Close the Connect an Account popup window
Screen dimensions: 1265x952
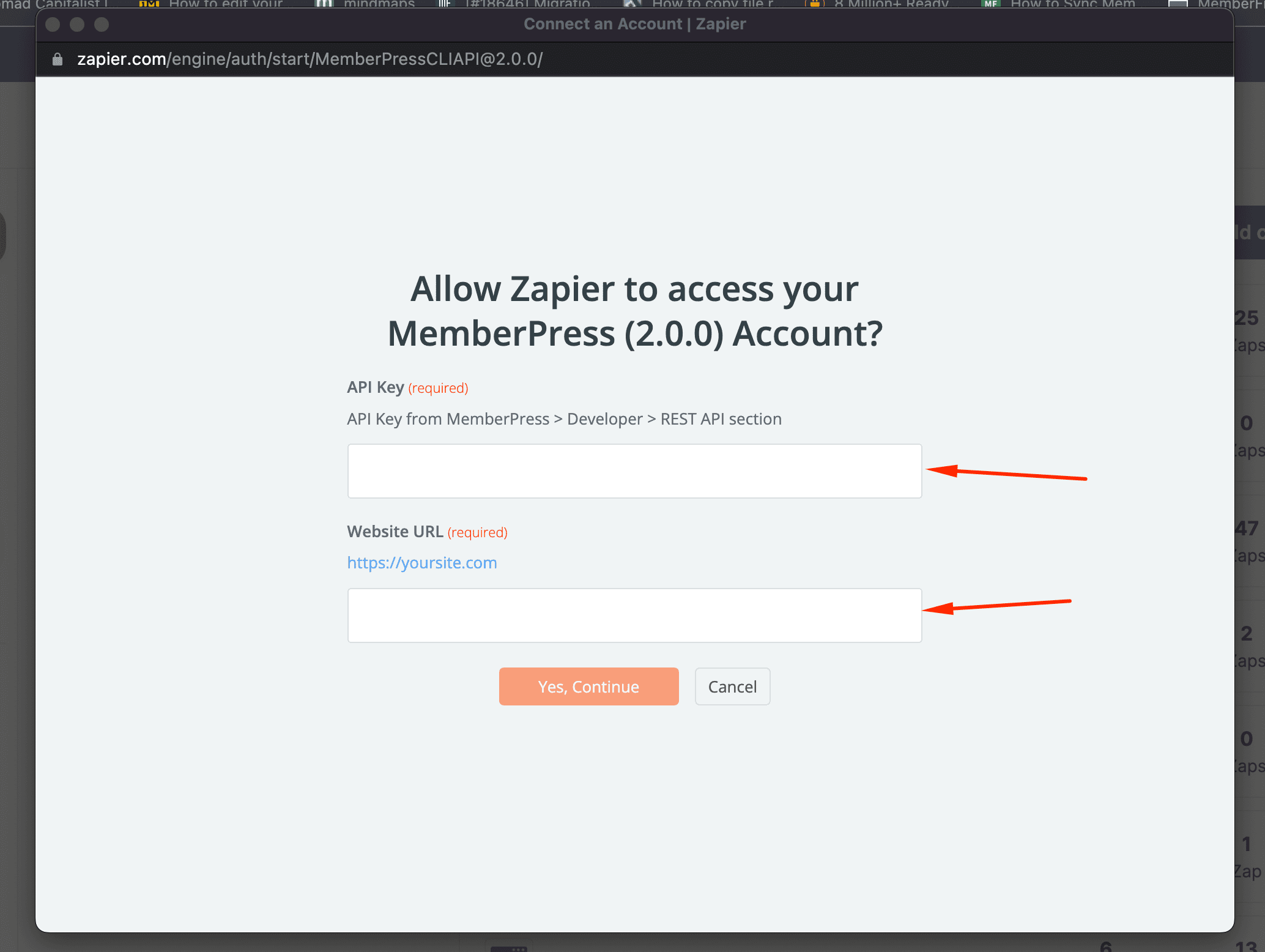pos(53,24)
